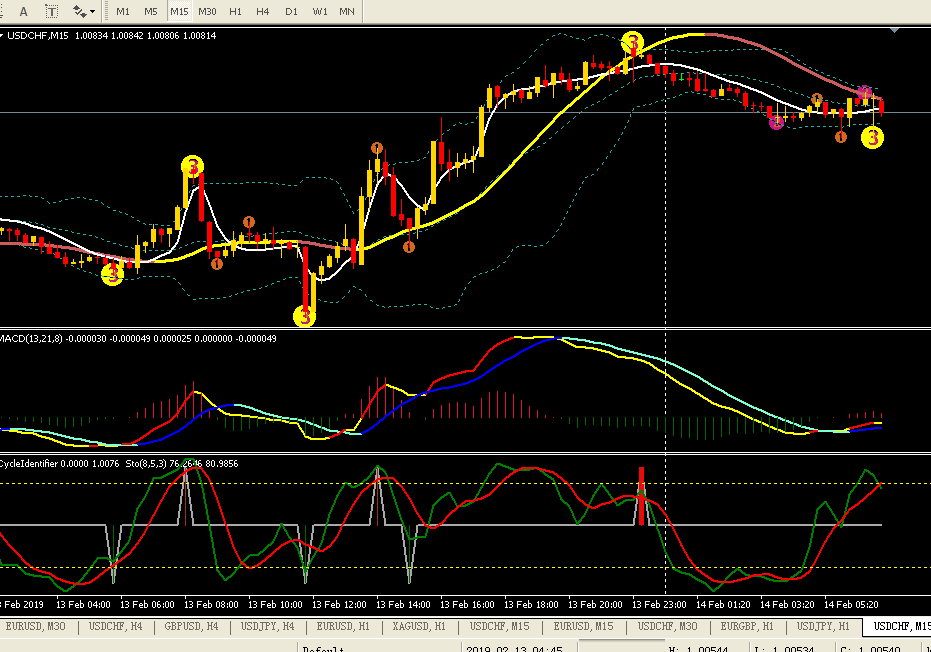Switch to the GBPUSD,H4 chart tab
931x652 pixels.
click(x=192, y=626)
